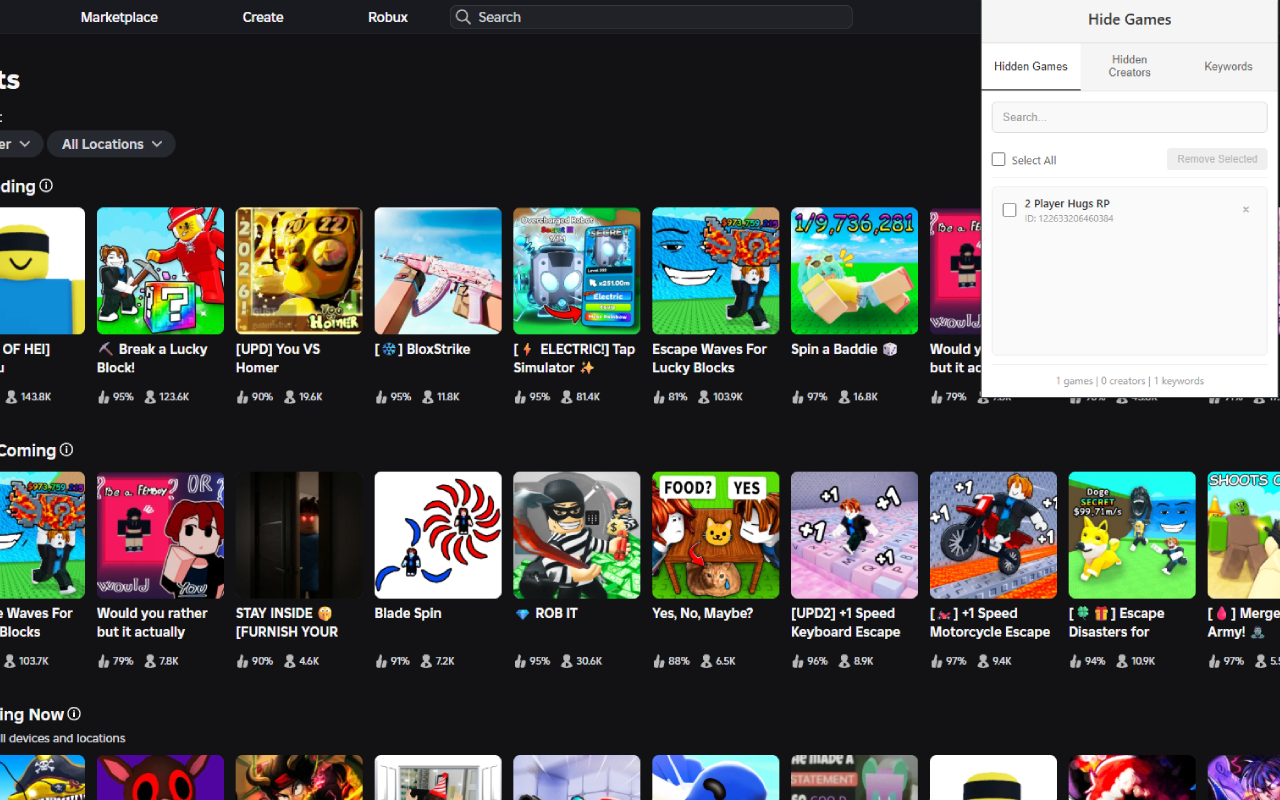The image size is (1280, 800).
Task: Open the +1 Speed Motorcycle Escape title
Action: (990, 622)
